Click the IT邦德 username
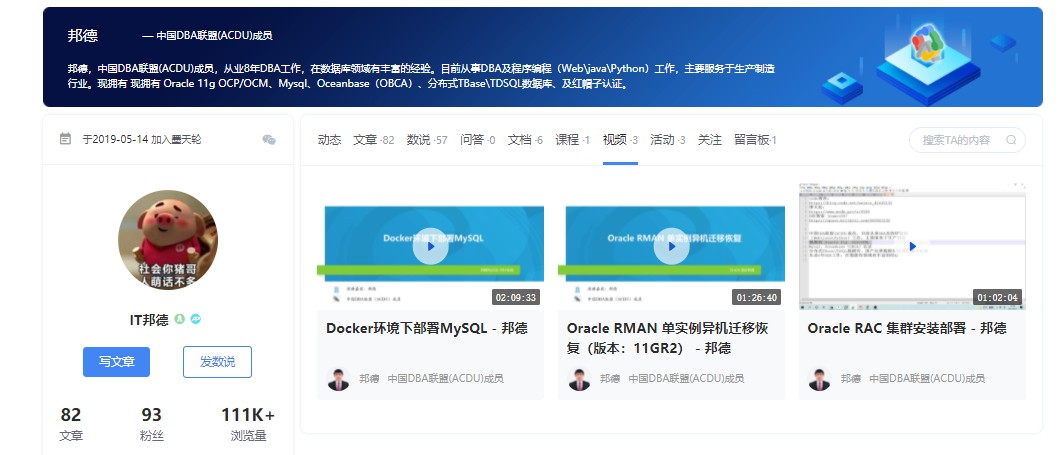This screenshot has width=1060, height=455. click(149, 320)
